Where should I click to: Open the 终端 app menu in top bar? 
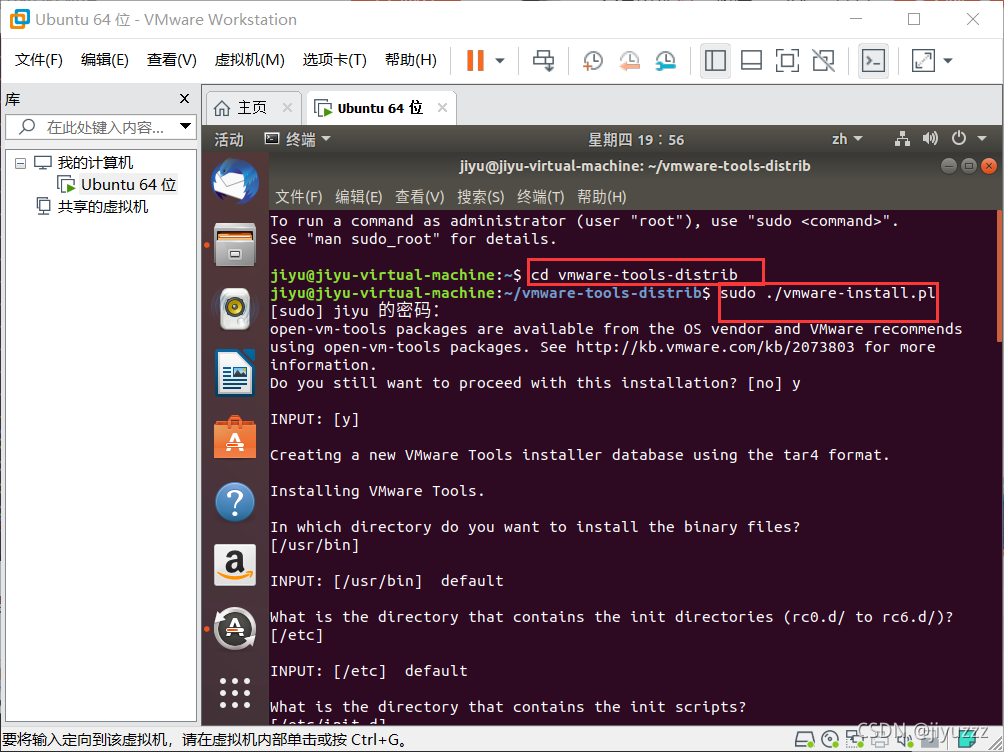pos(297,139)
